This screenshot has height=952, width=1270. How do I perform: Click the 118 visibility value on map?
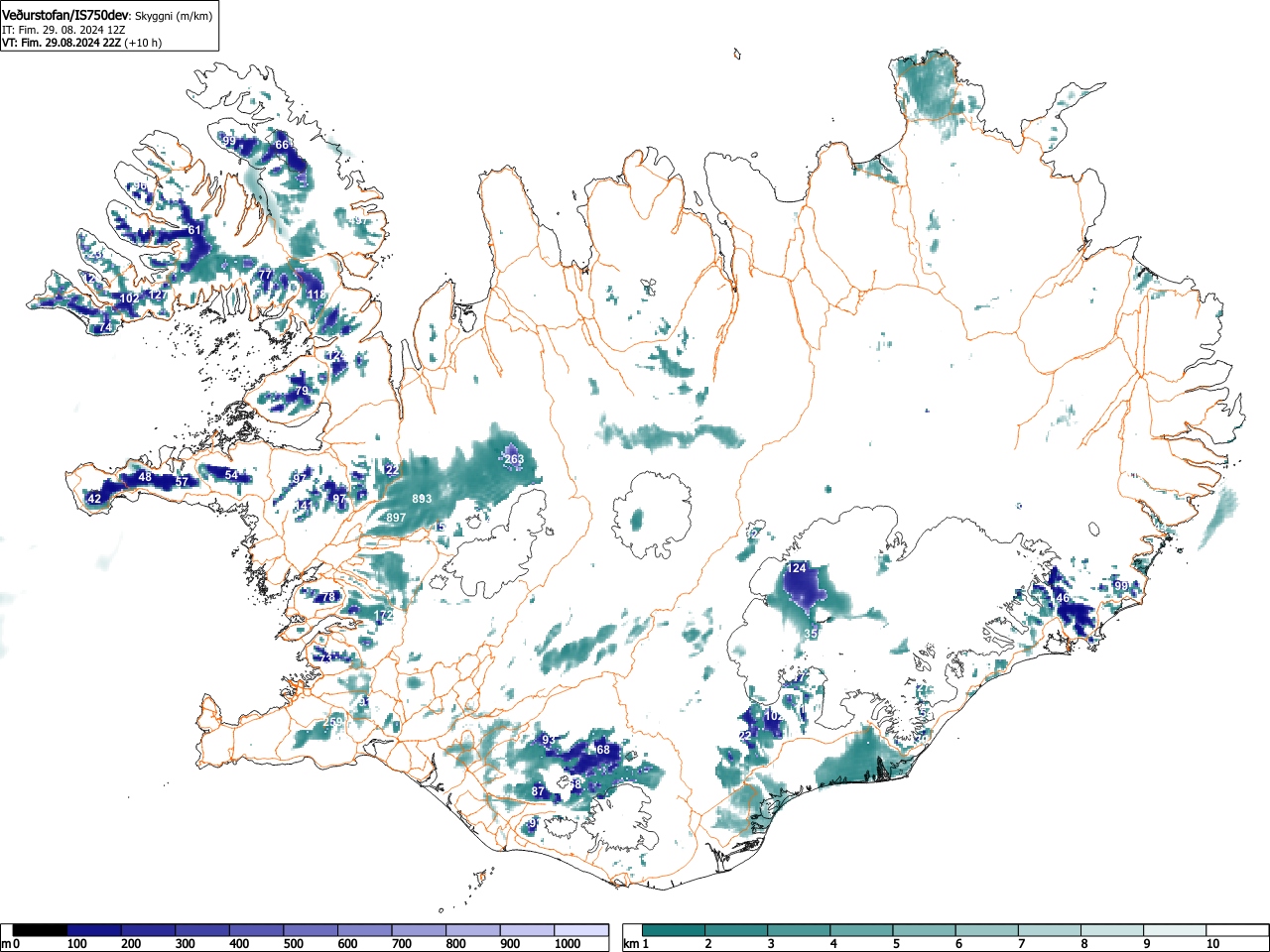coord(317,295)
